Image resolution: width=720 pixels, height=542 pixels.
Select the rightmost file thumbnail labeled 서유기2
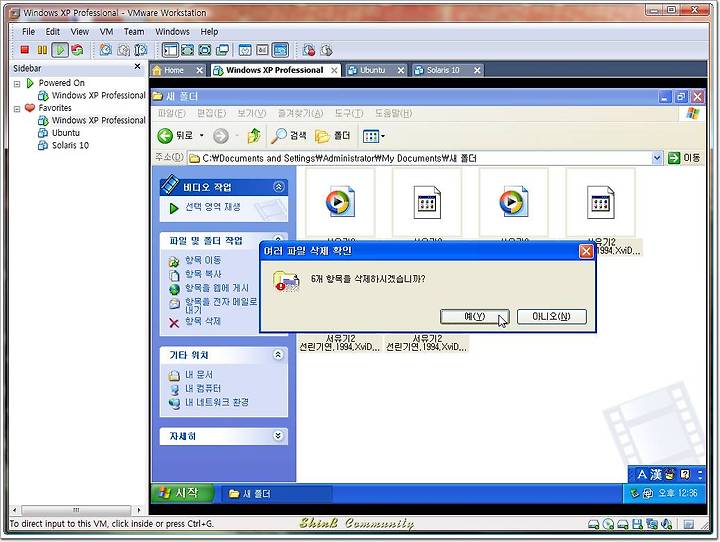click(601, 202)
